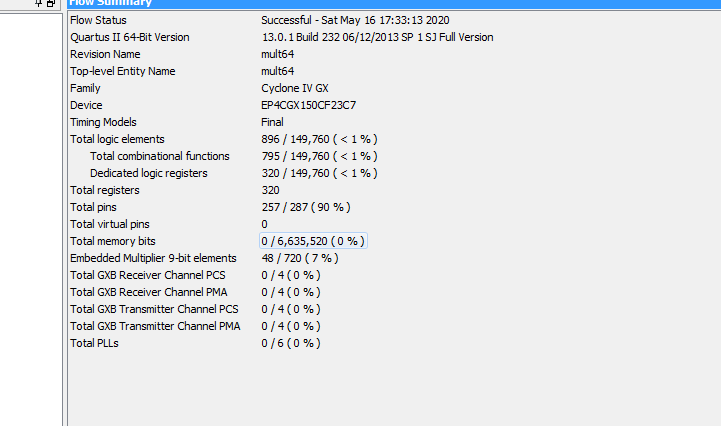Screen dimensions: 721x426
Task: Select the Total virtual pins row label
Action: (110, 225)
